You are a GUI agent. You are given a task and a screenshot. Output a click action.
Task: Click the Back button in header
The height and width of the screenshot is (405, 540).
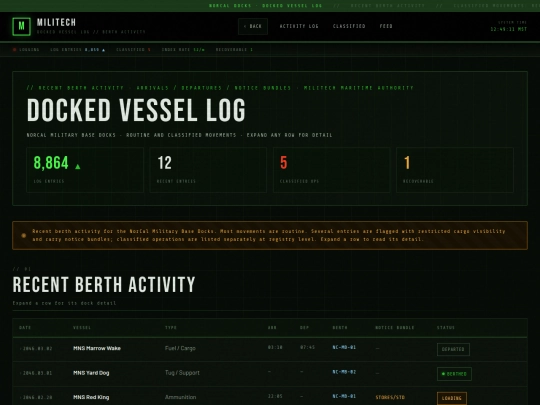pyautogui.click(x=253, y=26)
